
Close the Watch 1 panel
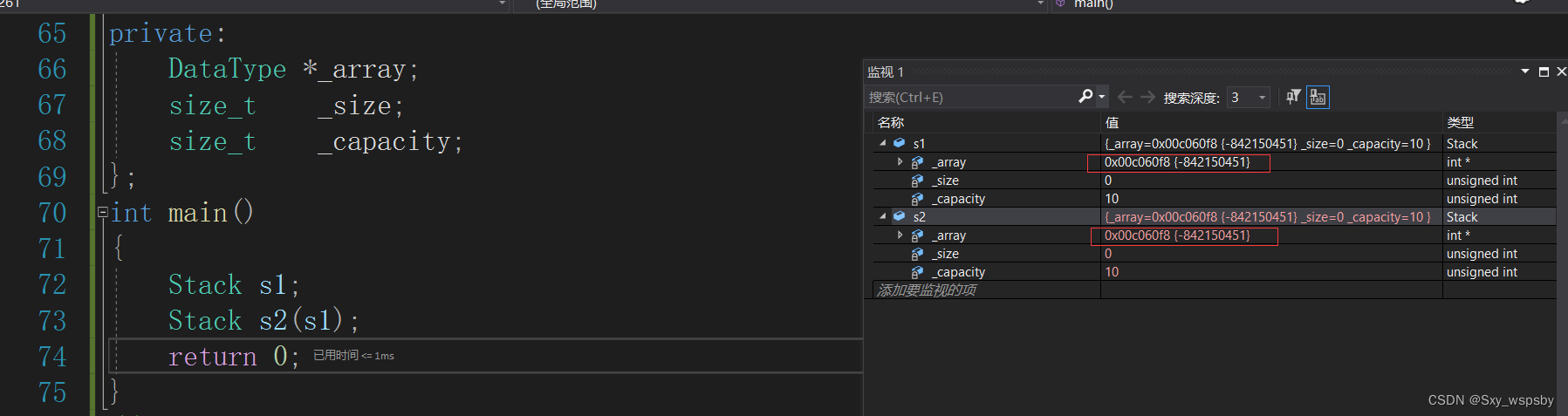coord(1561,72)
